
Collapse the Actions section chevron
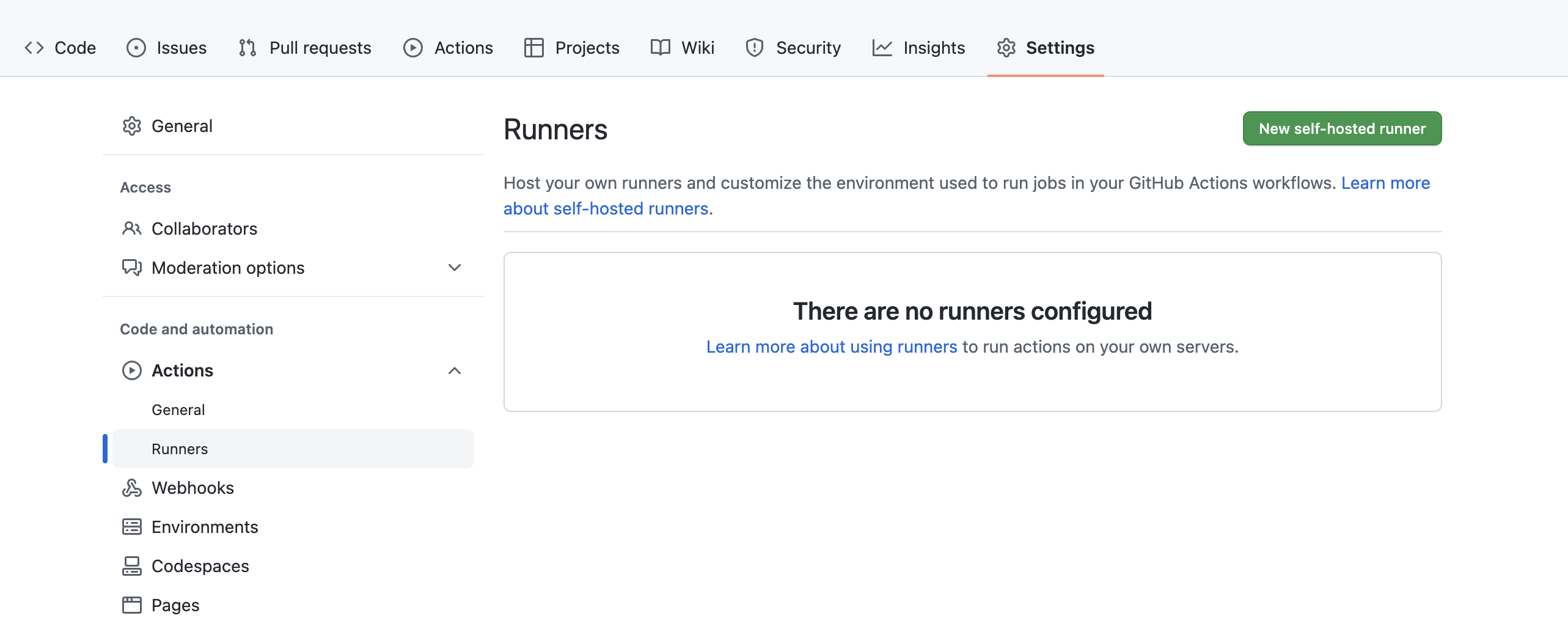coord(454,370)
